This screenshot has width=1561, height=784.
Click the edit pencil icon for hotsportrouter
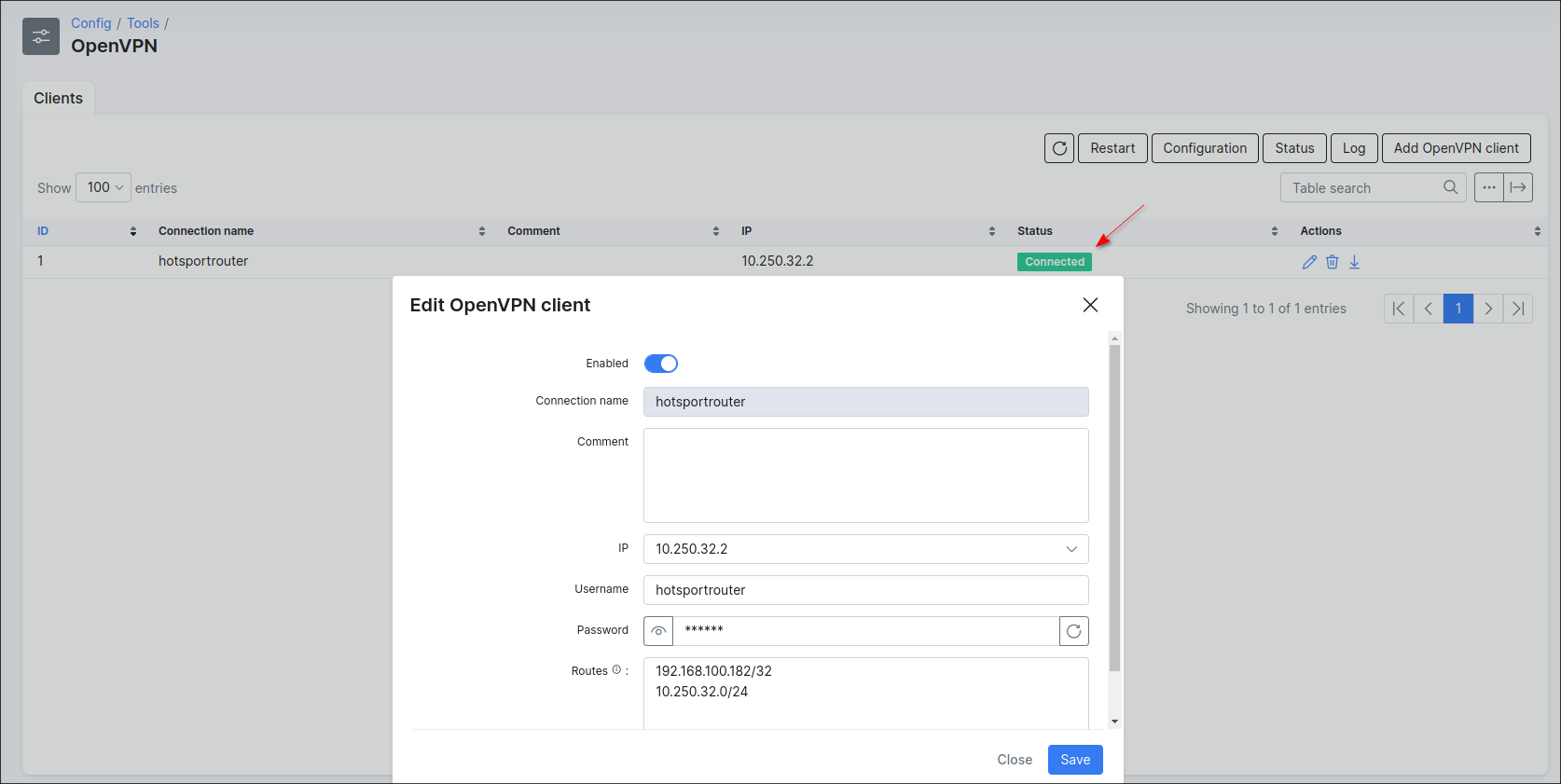[x=1309, y=262]
